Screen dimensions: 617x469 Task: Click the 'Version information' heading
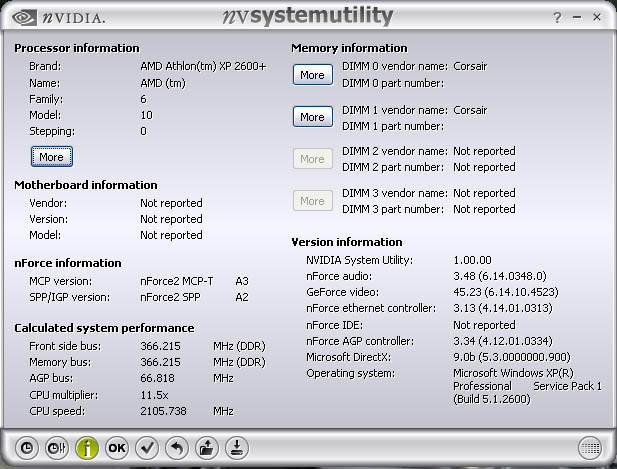347,242
